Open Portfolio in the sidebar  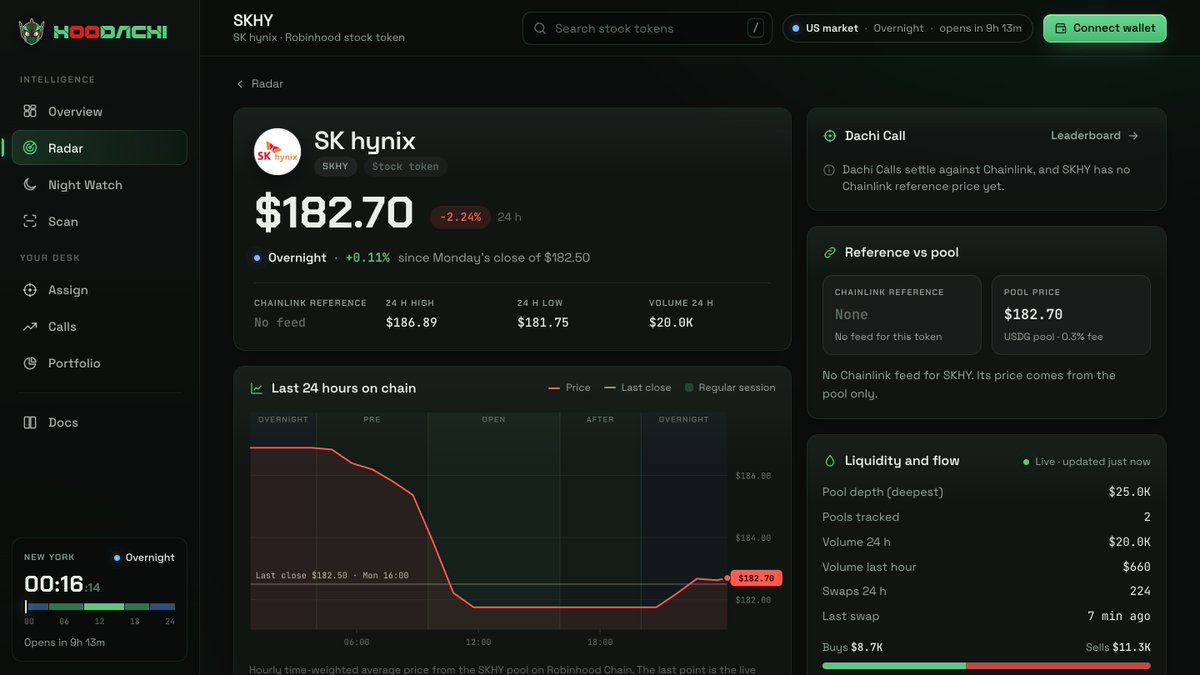100,363
